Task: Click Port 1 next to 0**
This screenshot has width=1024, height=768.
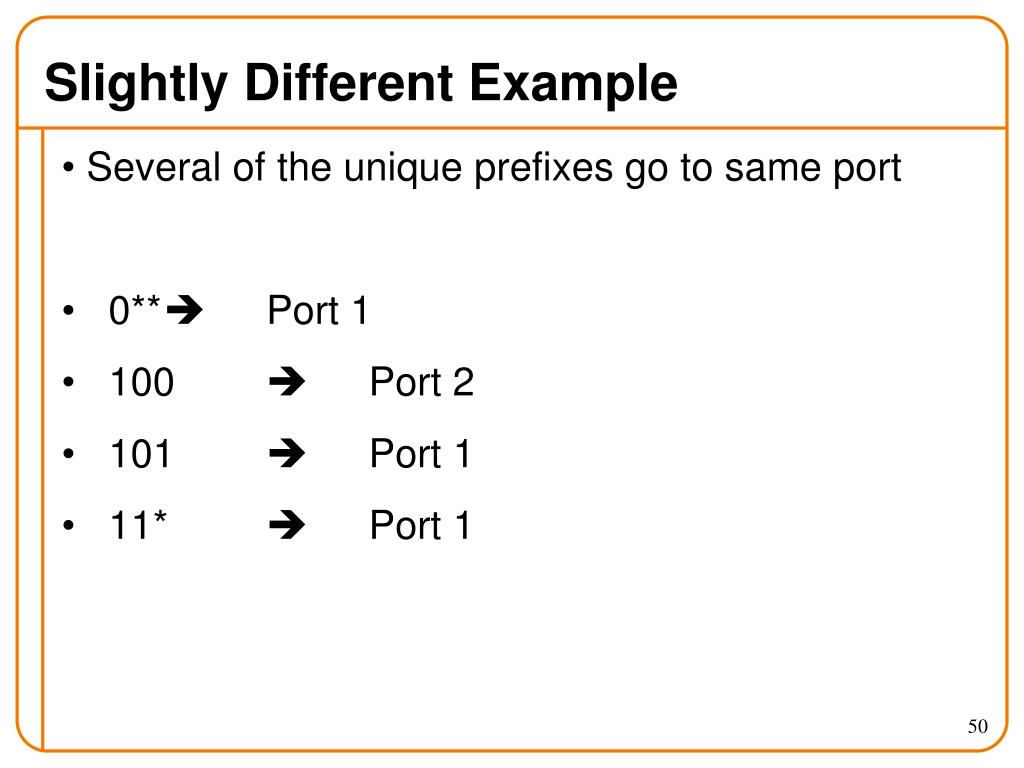Action: [318, 310]
